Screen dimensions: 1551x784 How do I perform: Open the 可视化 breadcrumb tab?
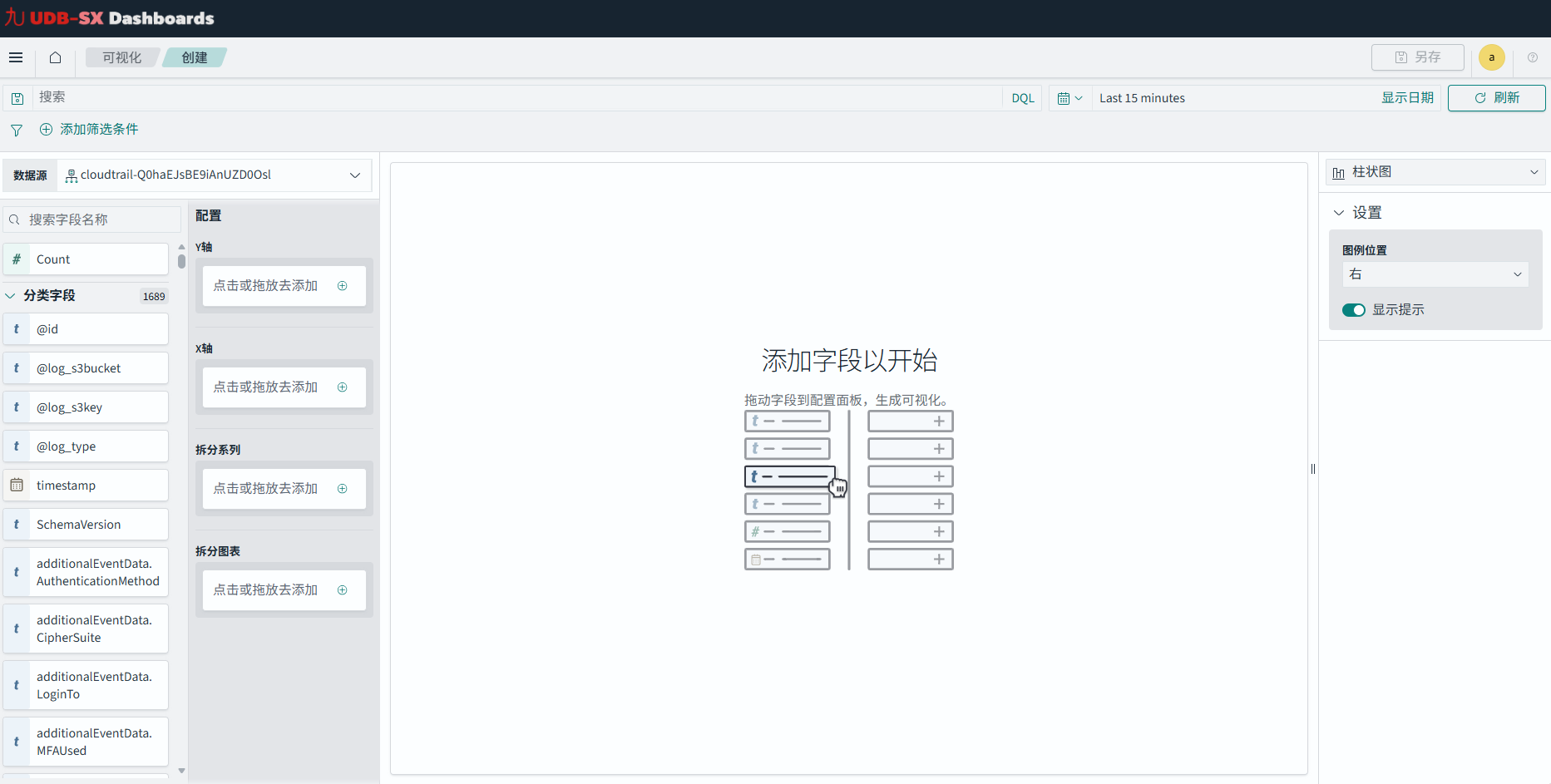121,57
